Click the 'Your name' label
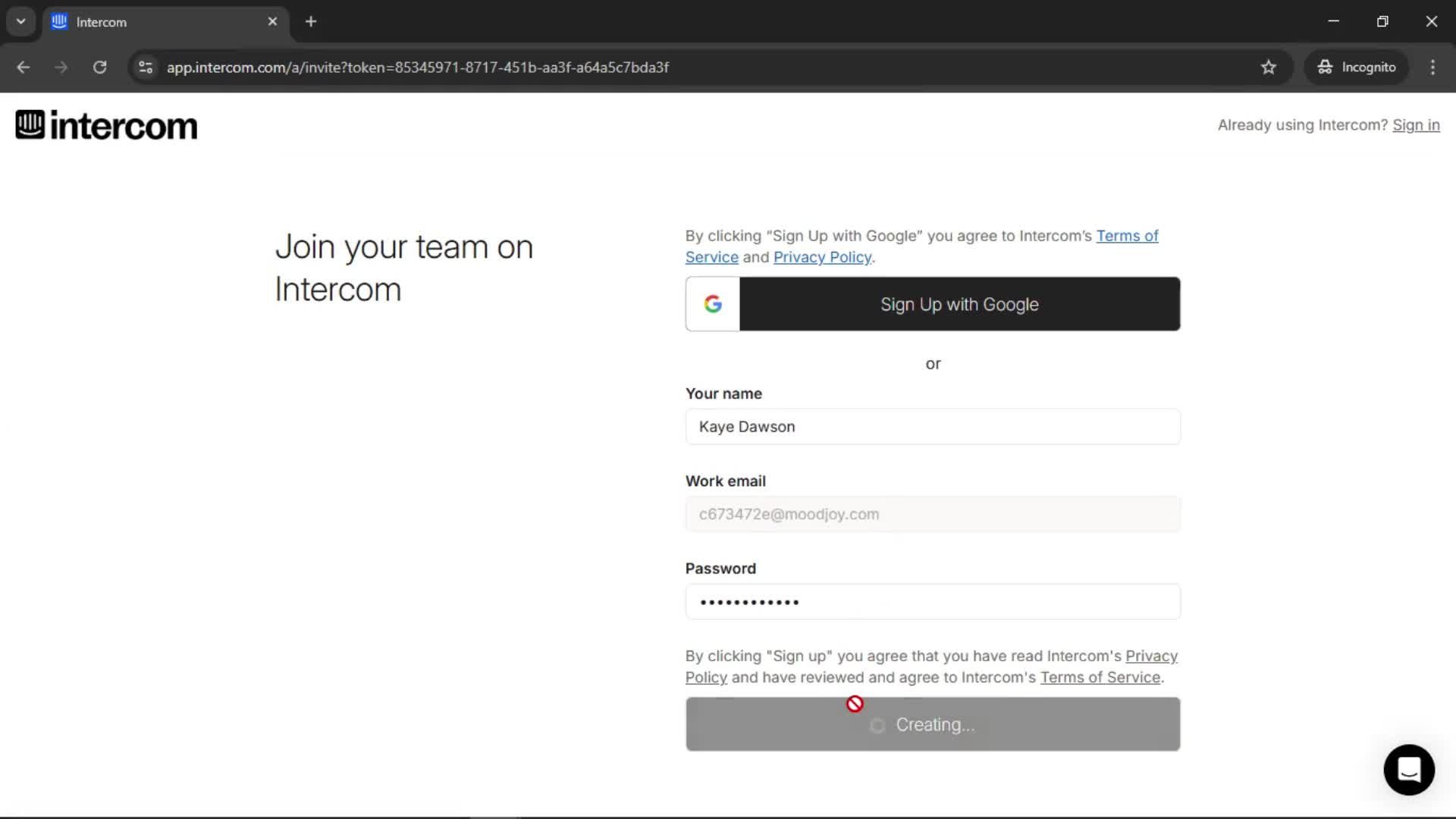 [723, 394]
